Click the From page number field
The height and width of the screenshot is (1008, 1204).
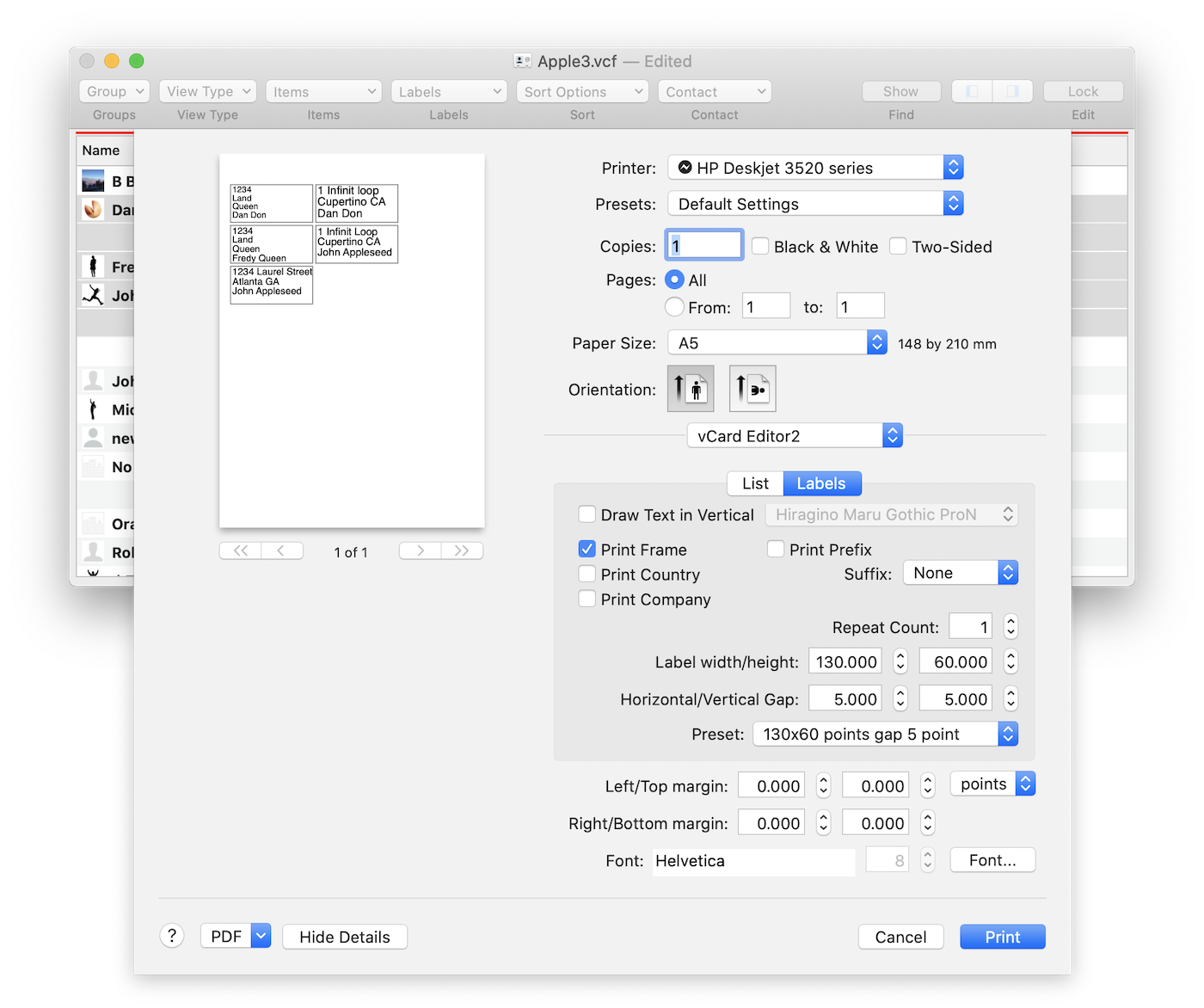[766, 306]
